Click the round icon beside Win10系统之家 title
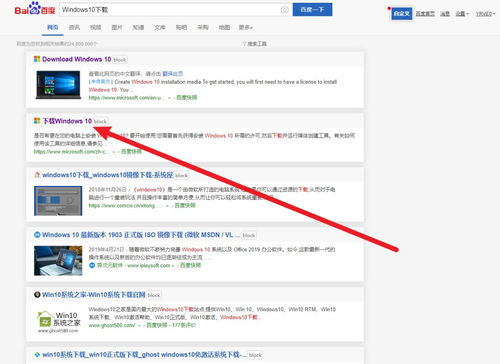Image resolution: width=500 pixels, height=364 pixels. tap(37, 295)
